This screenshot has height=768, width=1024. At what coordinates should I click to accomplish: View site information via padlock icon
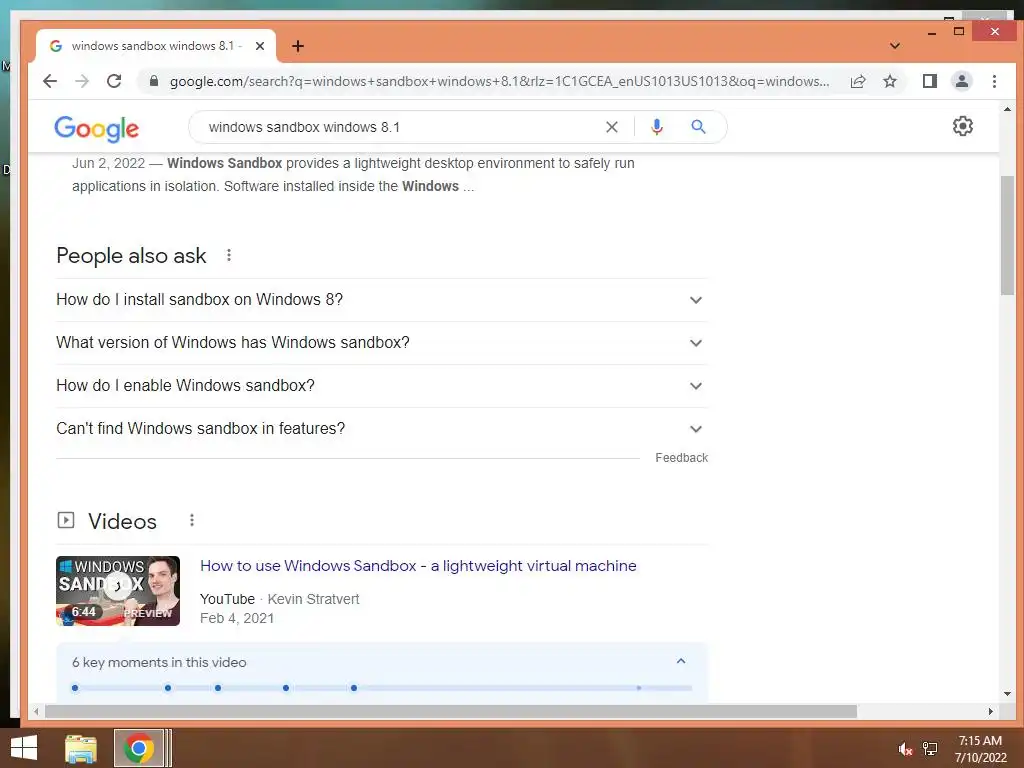[x=154, y=81]
